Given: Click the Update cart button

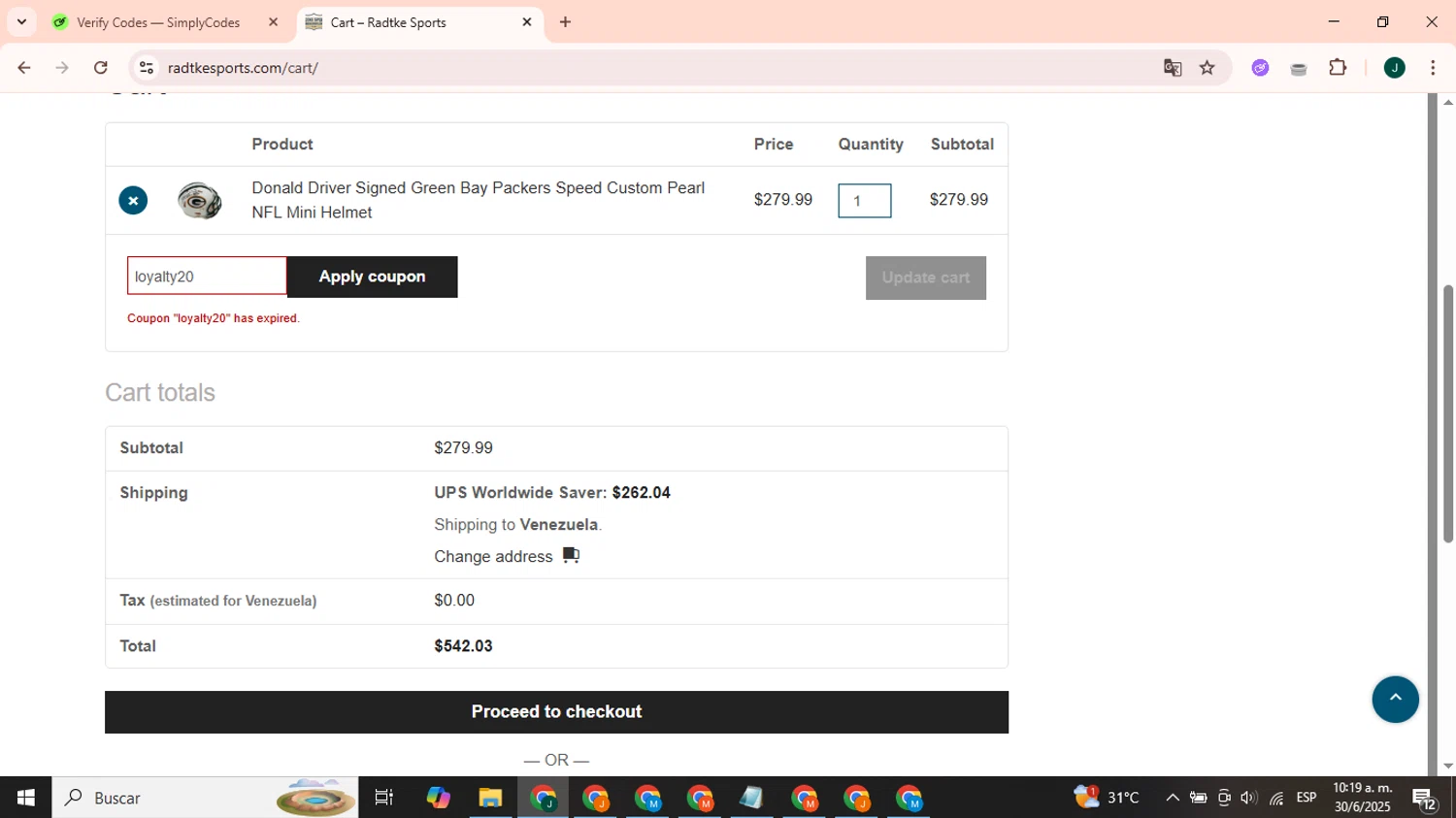Looking at the screenshot, I should tap(925, 278).
